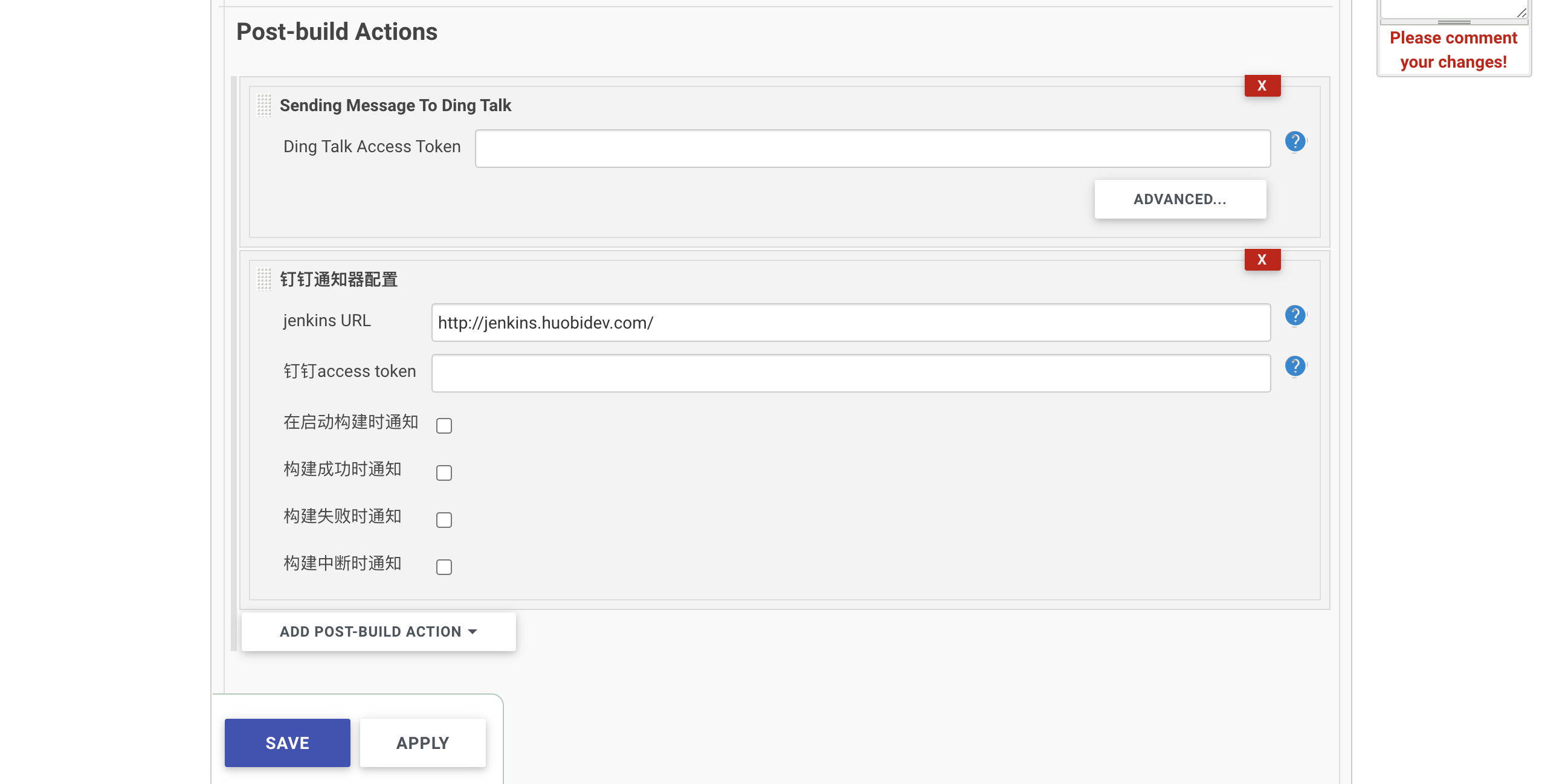The width and height of the screenshot is (1542, 784).
Task: Open help for jenkins URL field
Action: point(1295,315)
